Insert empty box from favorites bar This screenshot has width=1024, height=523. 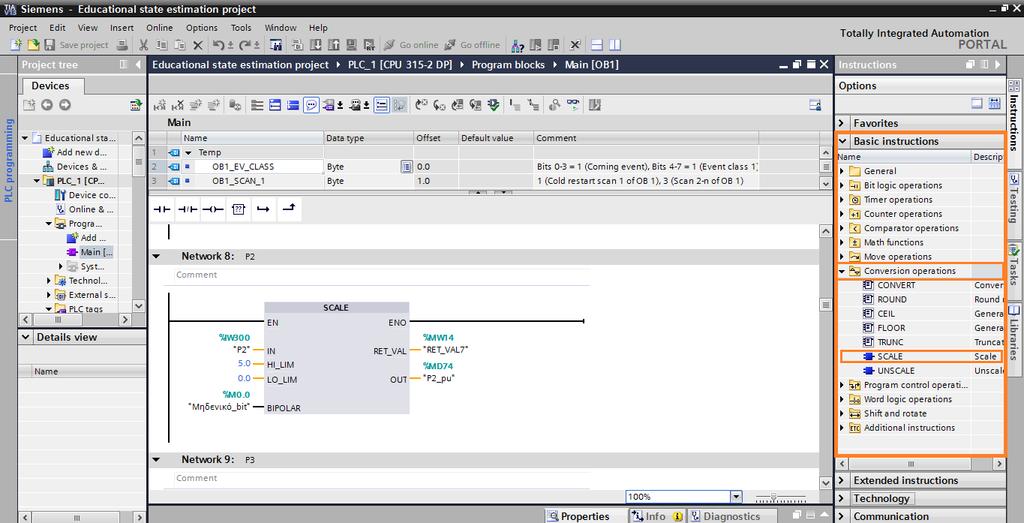[x=238, y=210]
